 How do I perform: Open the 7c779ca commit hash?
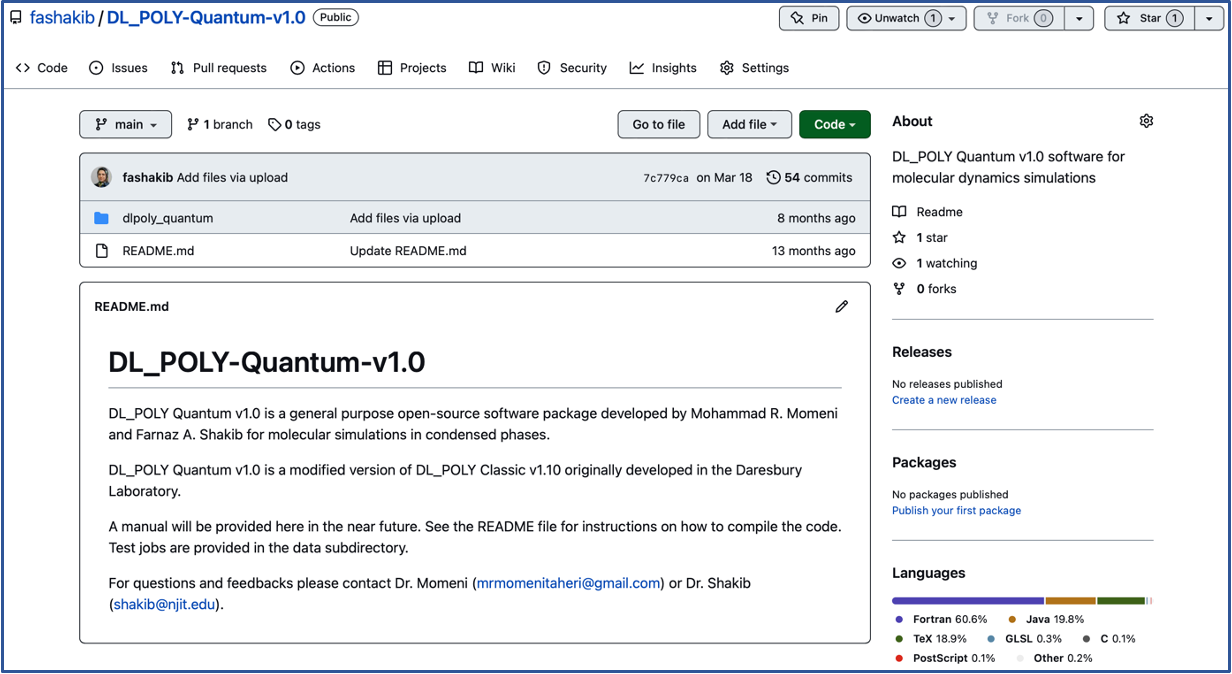[x=665, y=178]
